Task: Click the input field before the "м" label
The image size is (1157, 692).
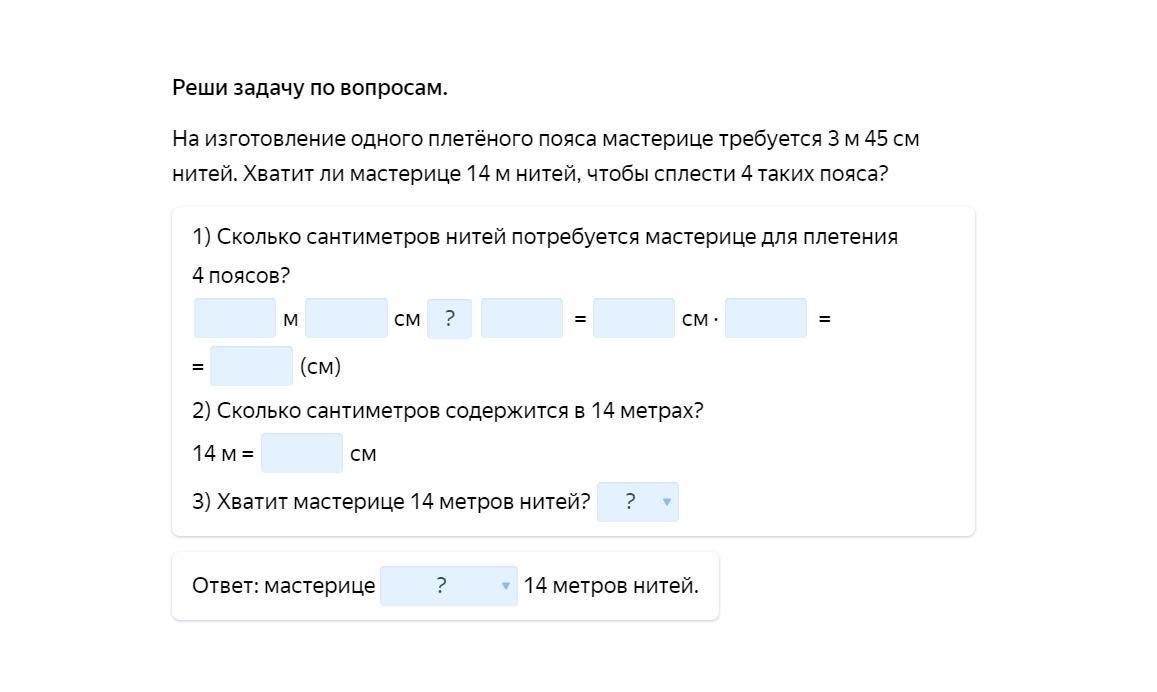Action: pyautogui.click(x=235, y=318)
